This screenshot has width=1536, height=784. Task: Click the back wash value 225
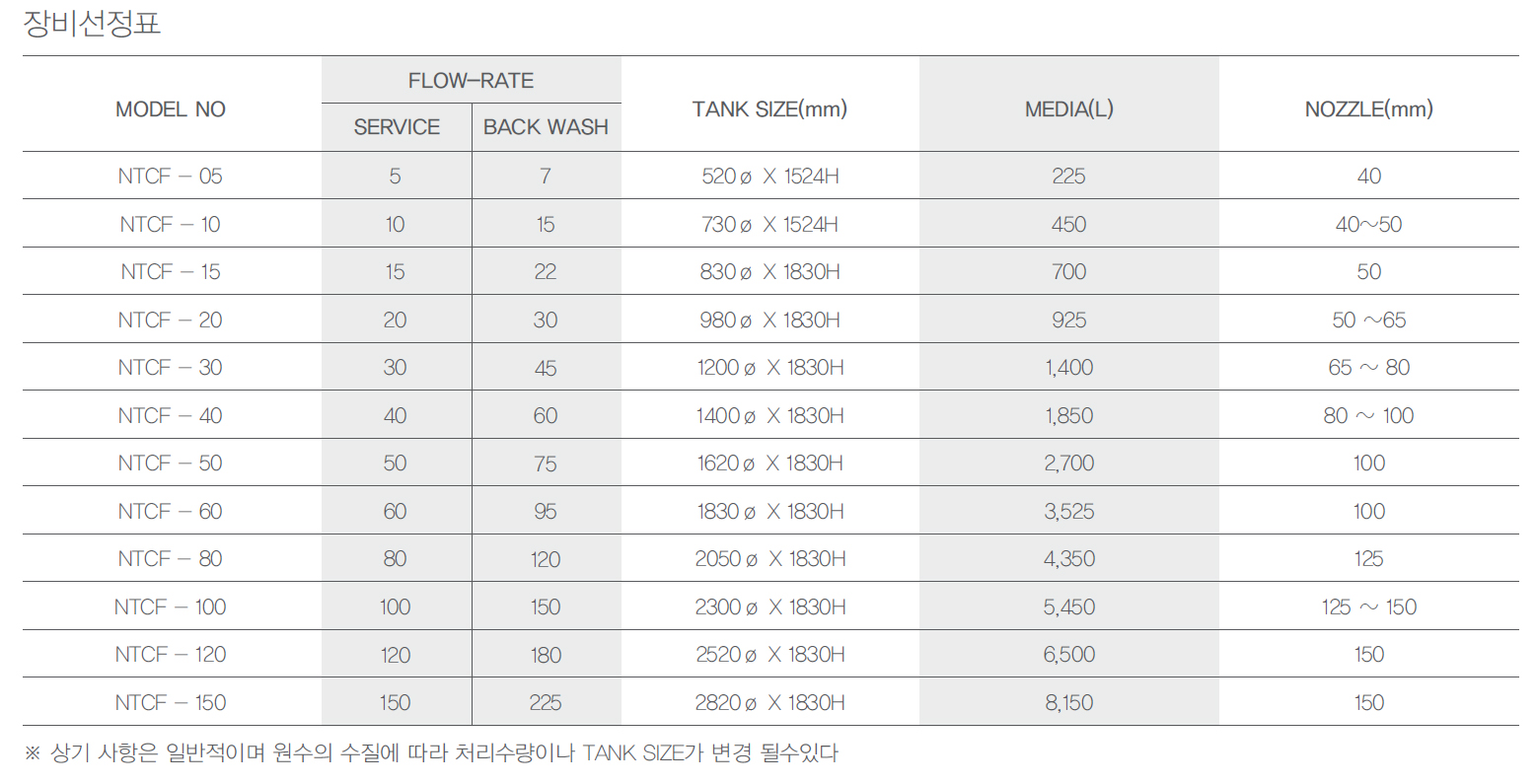pos(546,703)
